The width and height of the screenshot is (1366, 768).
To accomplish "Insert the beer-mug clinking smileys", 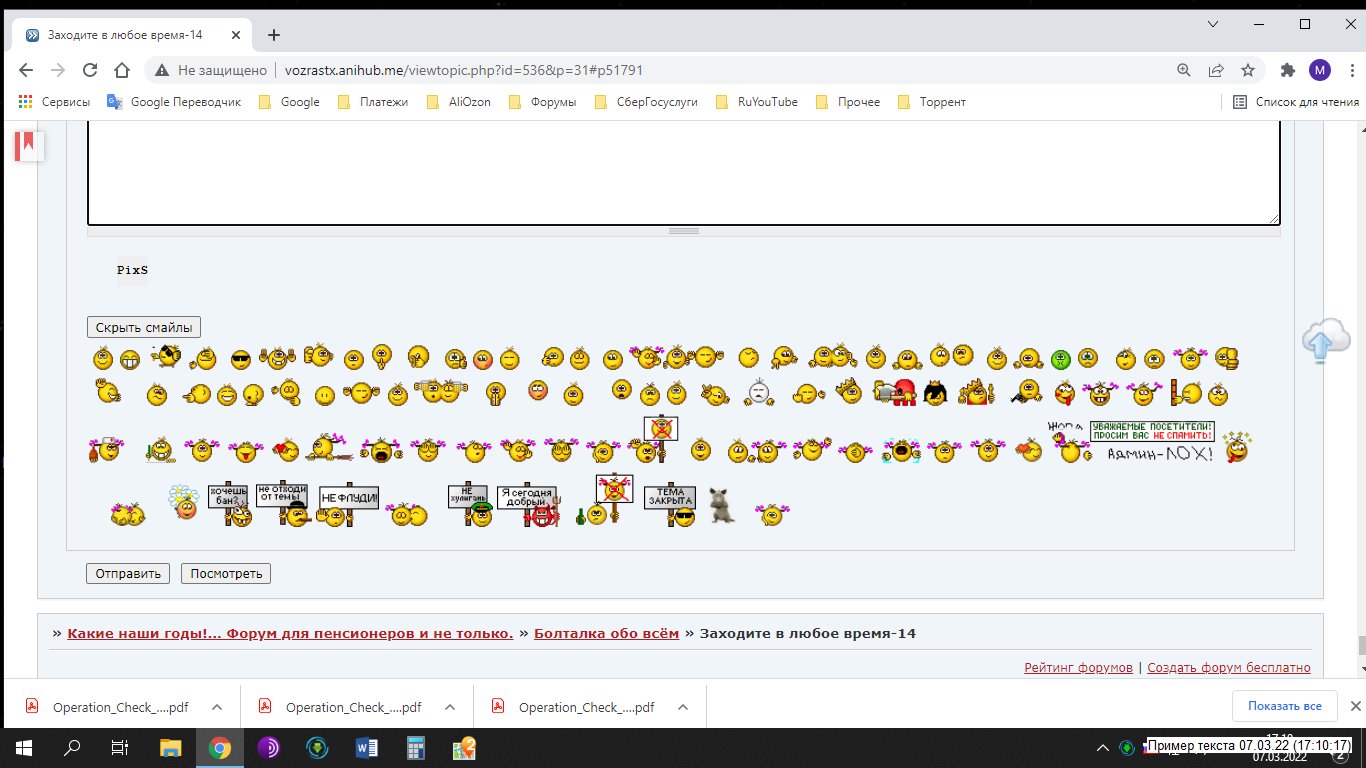I will pos(441,391).
